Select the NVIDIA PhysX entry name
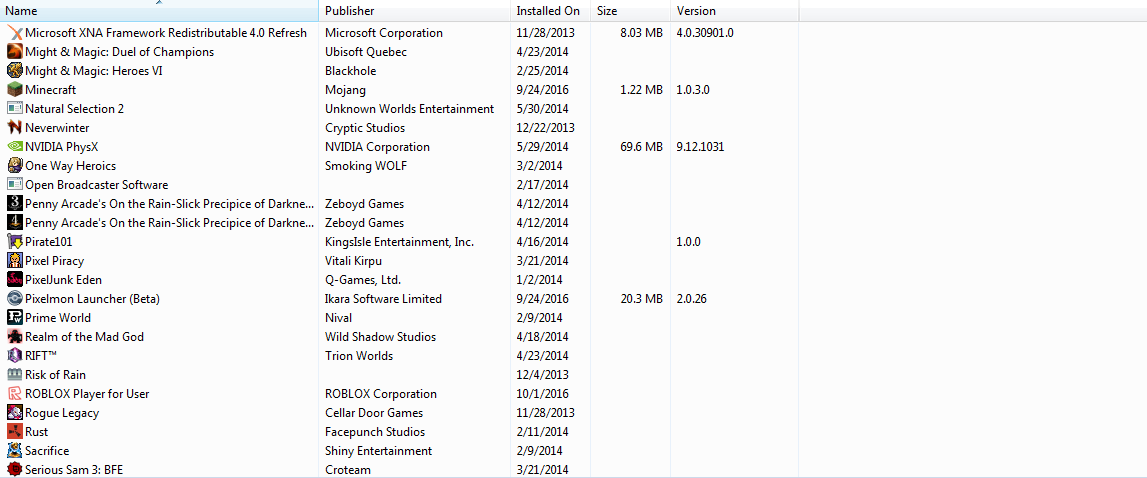This screenshot has height=478, width=1147. click(x=61, y=147)
